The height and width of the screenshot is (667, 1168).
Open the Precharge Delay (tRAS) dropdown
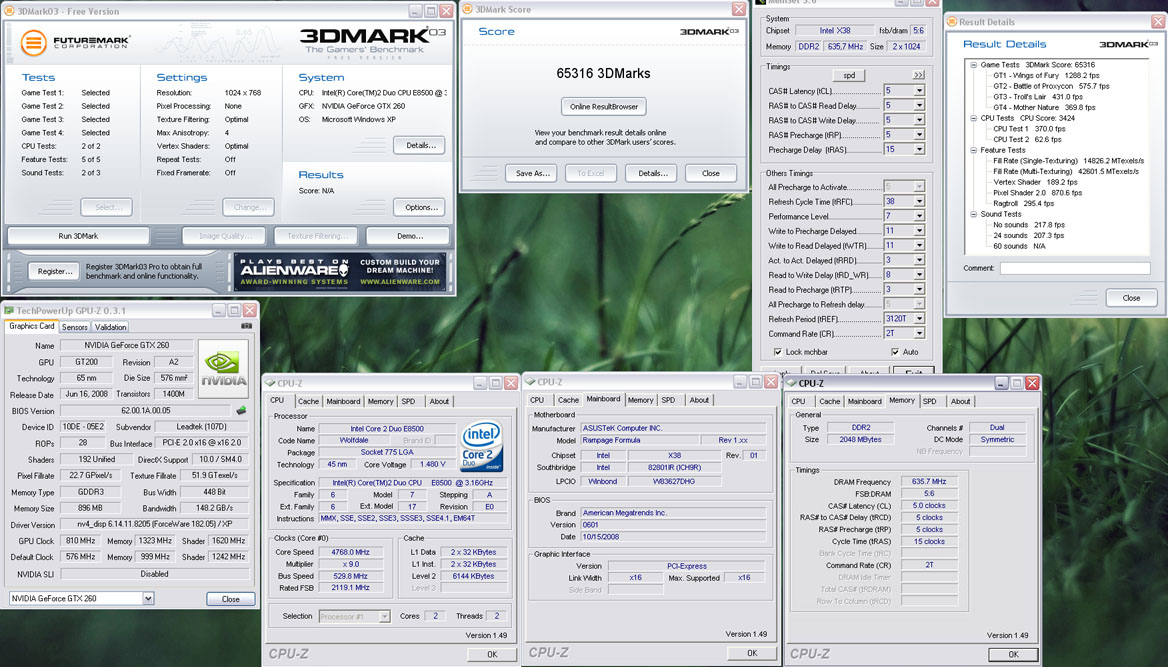click(919, 150)
